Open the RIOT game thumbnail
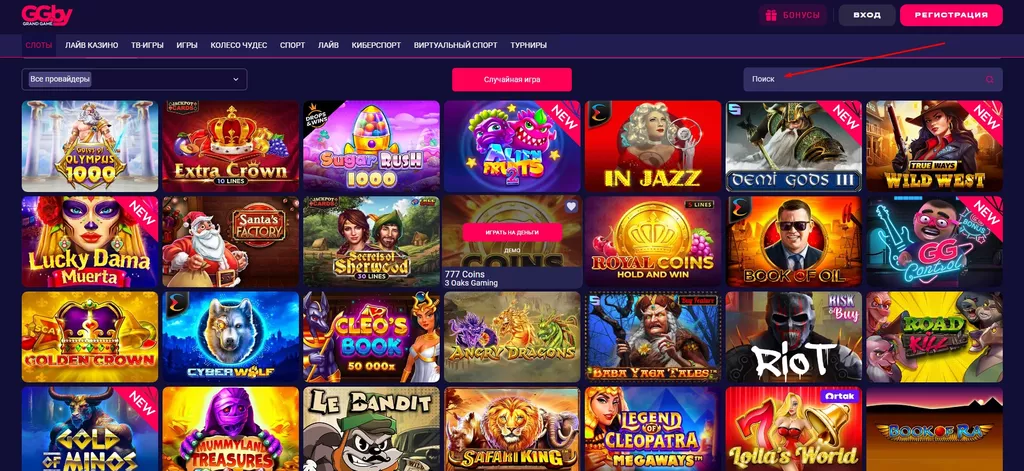1024x471 pixels. (x=793, y=336)
